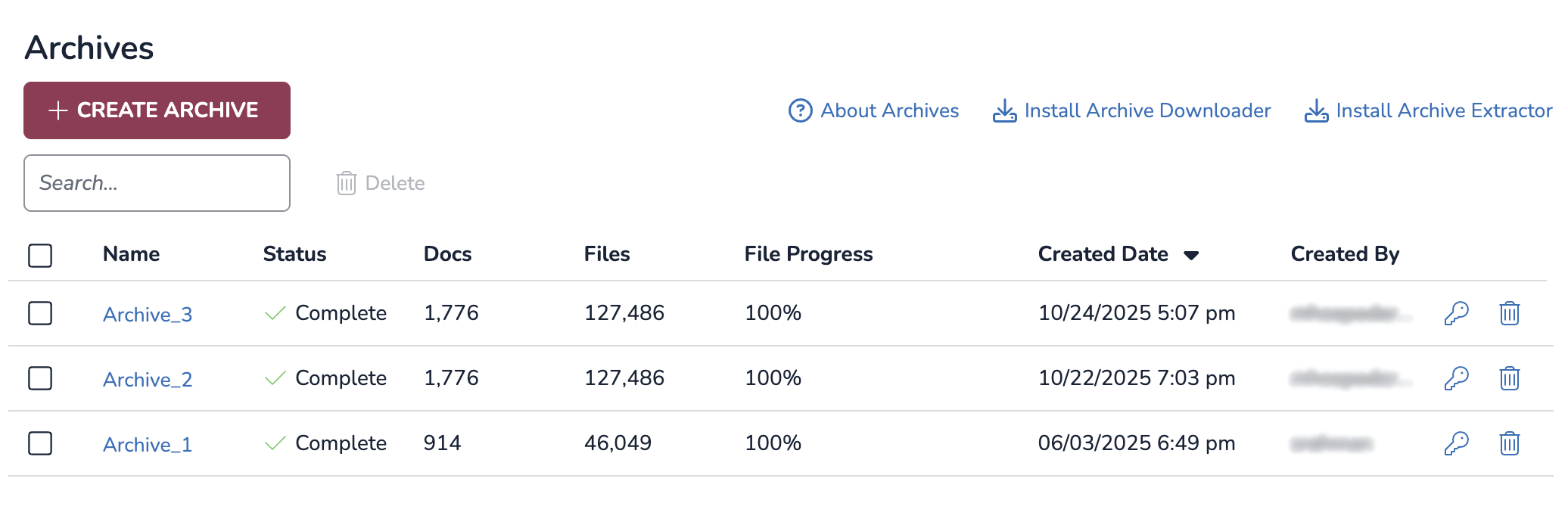1568x525 pixels.
Task: Click the key icon for Archive_2
Action: (1456, 378)
